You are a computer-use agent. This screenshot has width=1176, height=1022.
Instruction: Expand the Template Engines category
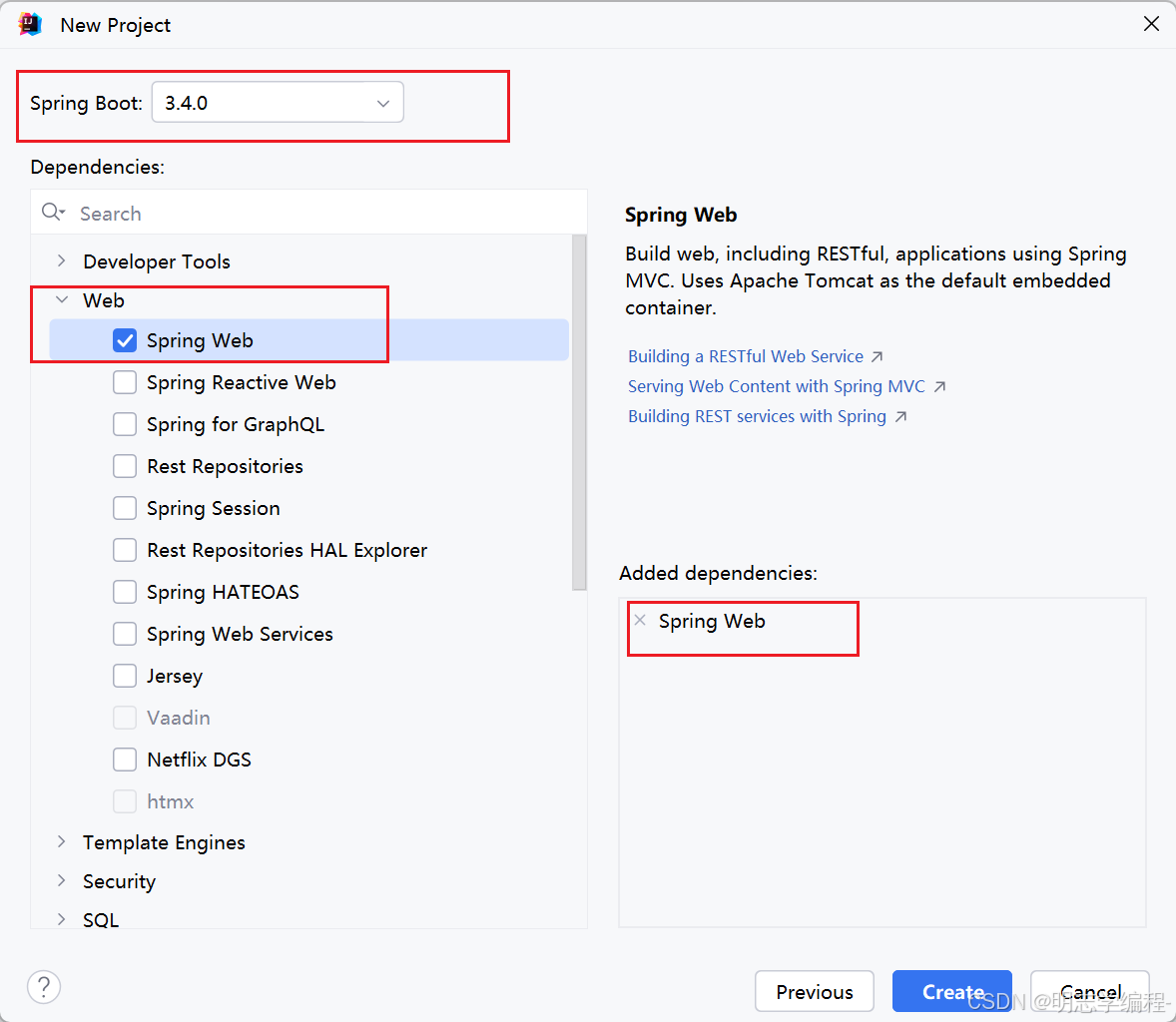pyautogui.click(x=62, y=841)
